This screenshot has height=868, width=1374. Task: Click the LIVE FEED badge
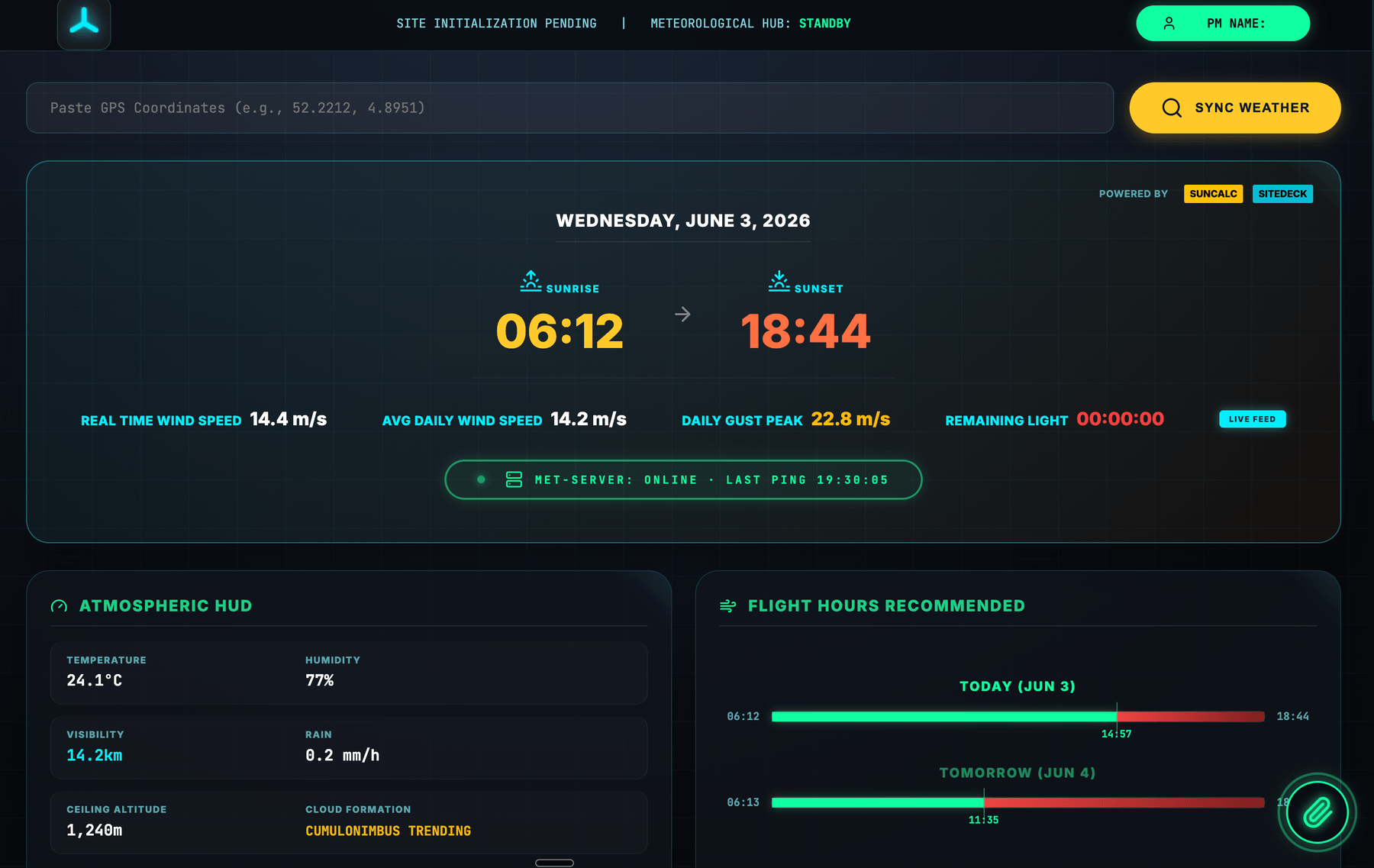(1252, 419)
